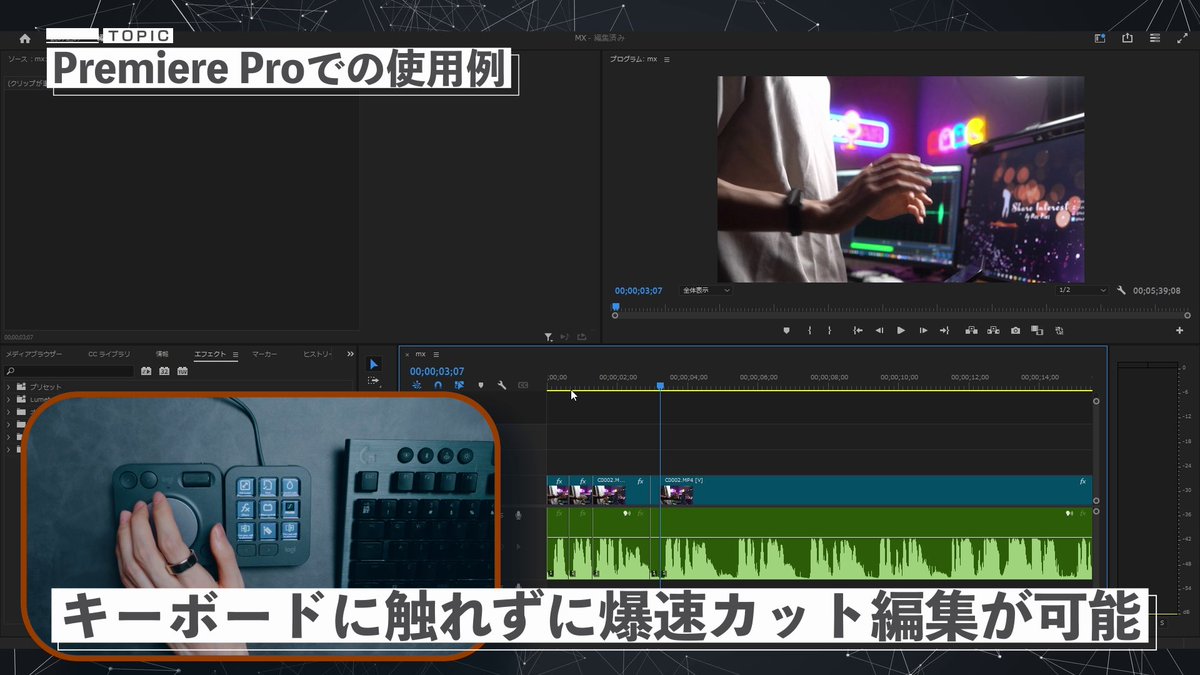1200x675 pixels.
Task: Switch to the エフェクト tab
Action: click(x=210, y=354)
